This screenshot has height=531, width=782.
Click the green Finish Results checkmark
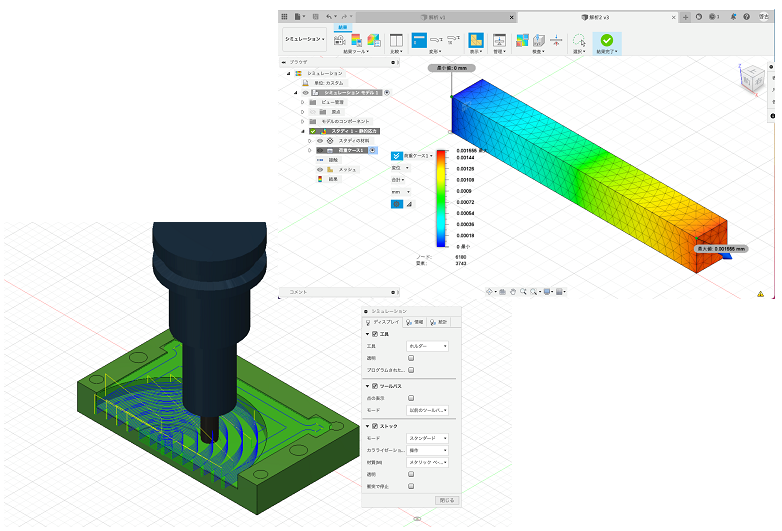click(x=606, y=40)
